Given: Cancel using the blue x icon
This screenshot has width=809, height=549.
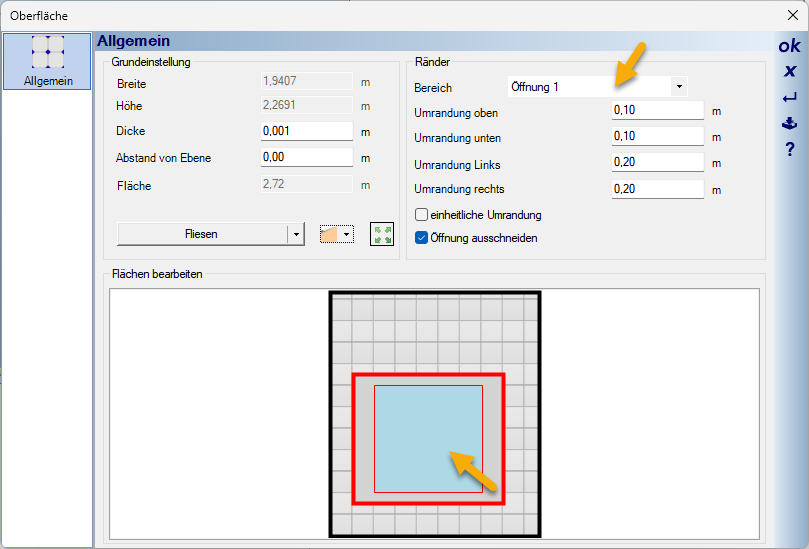Looking at the screenshot, I should coord(789,71).
